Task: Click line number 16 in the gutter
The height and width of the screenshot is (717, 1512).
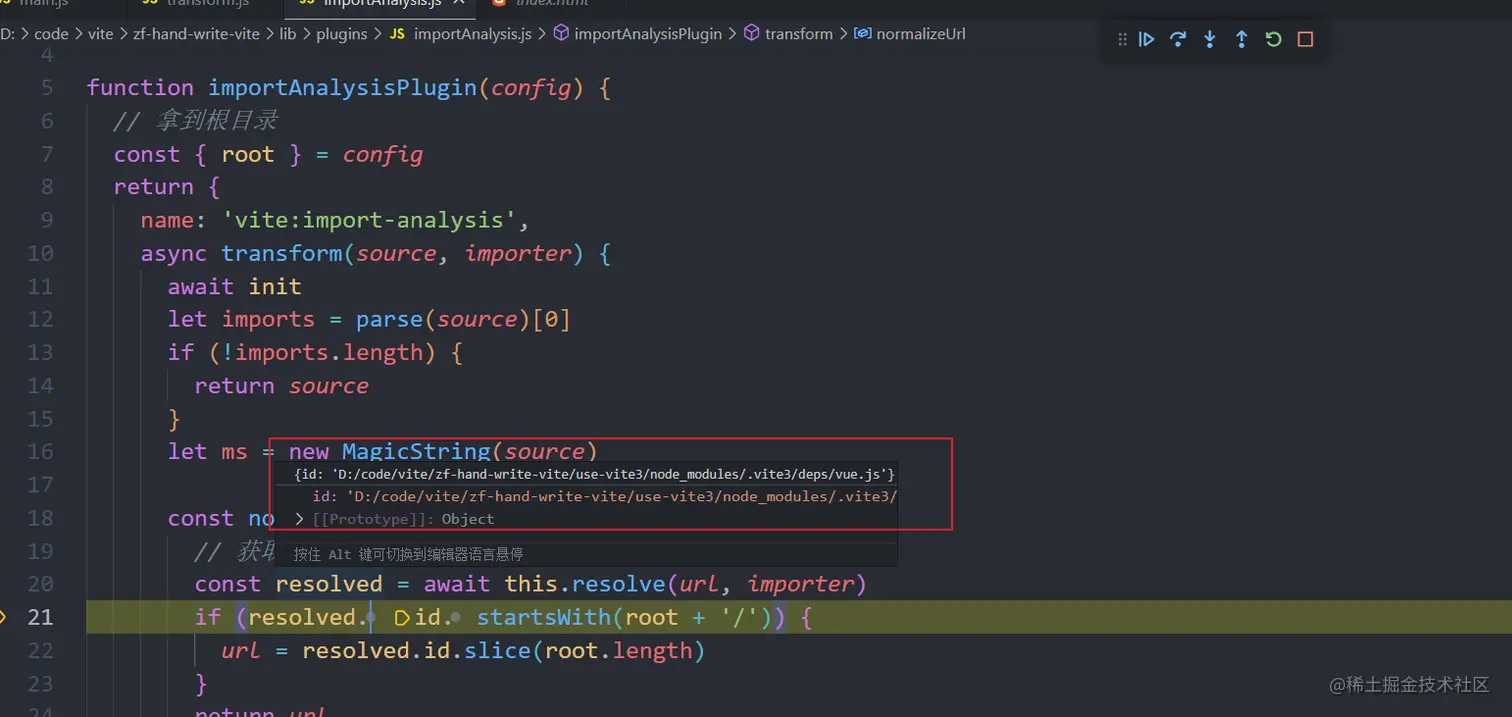Action: tap(40, 452)
